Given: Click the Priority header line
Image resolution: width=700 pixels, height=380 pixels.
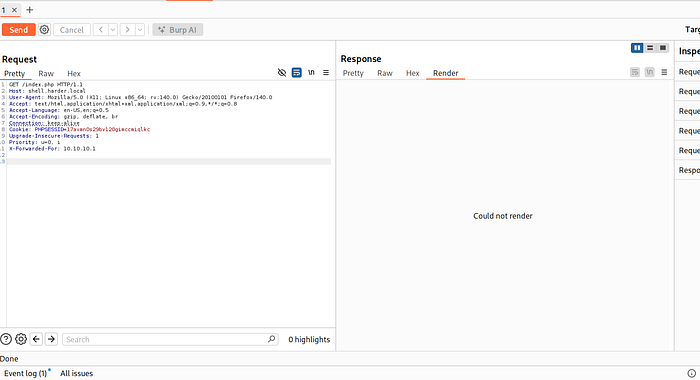Looking at the screenshot, I should pos(34,142).
